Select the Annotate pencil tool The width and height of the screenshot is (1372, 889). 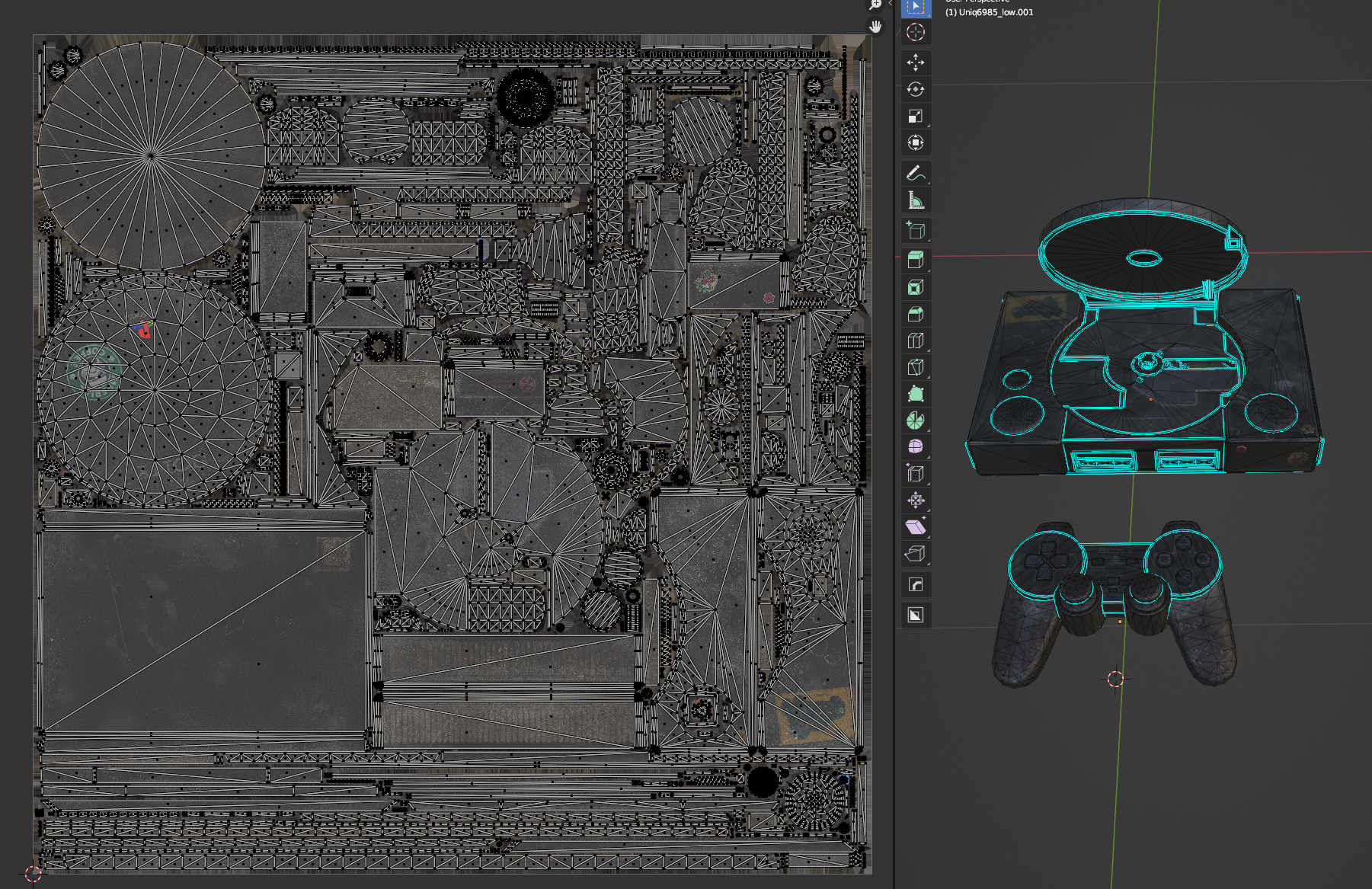[916, 174]
